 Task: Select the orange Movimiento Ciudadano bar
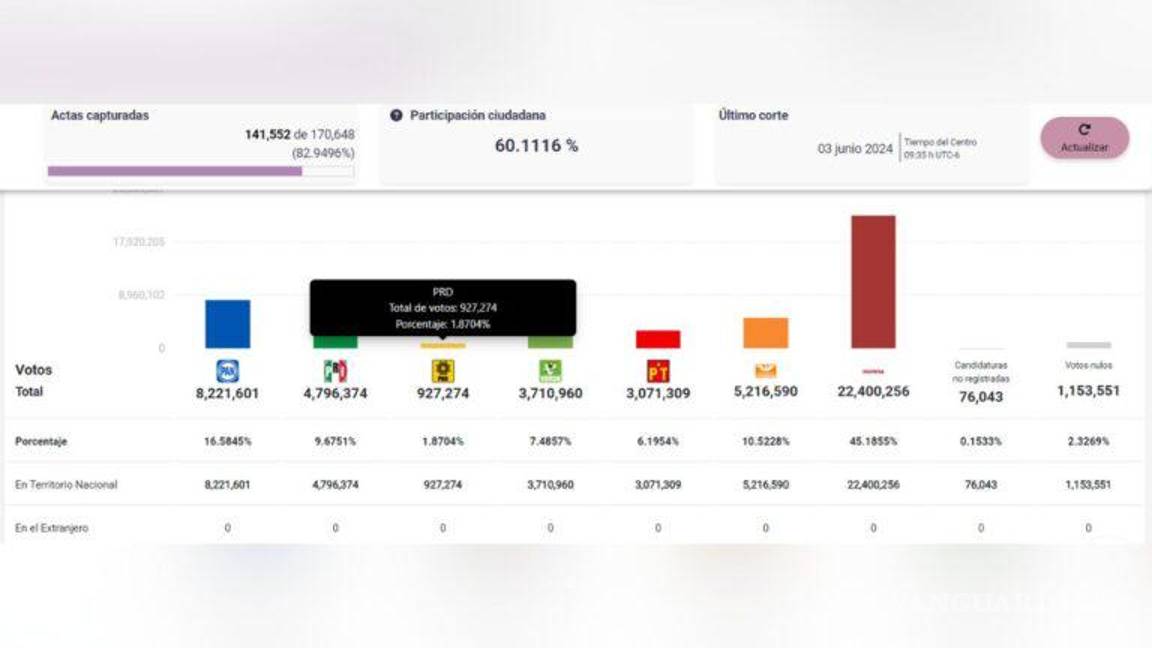(765, 333)
